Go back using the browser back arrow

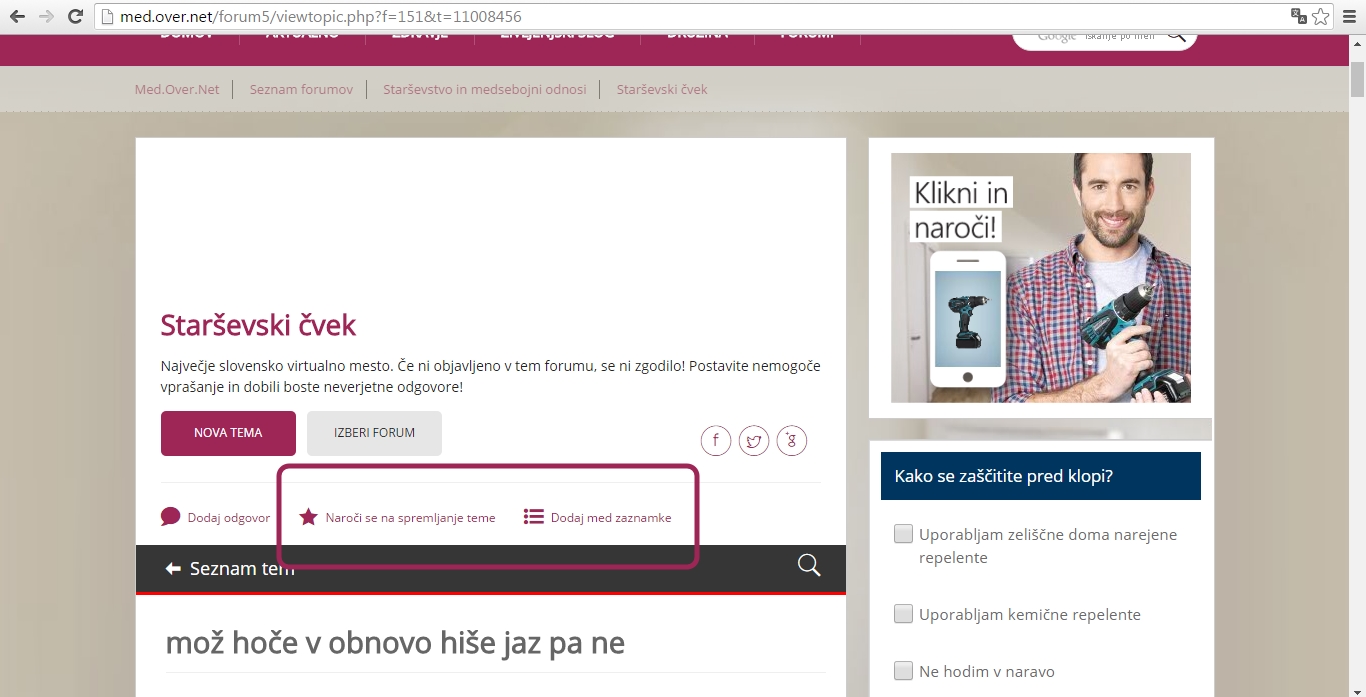click(x=17, y=16)
